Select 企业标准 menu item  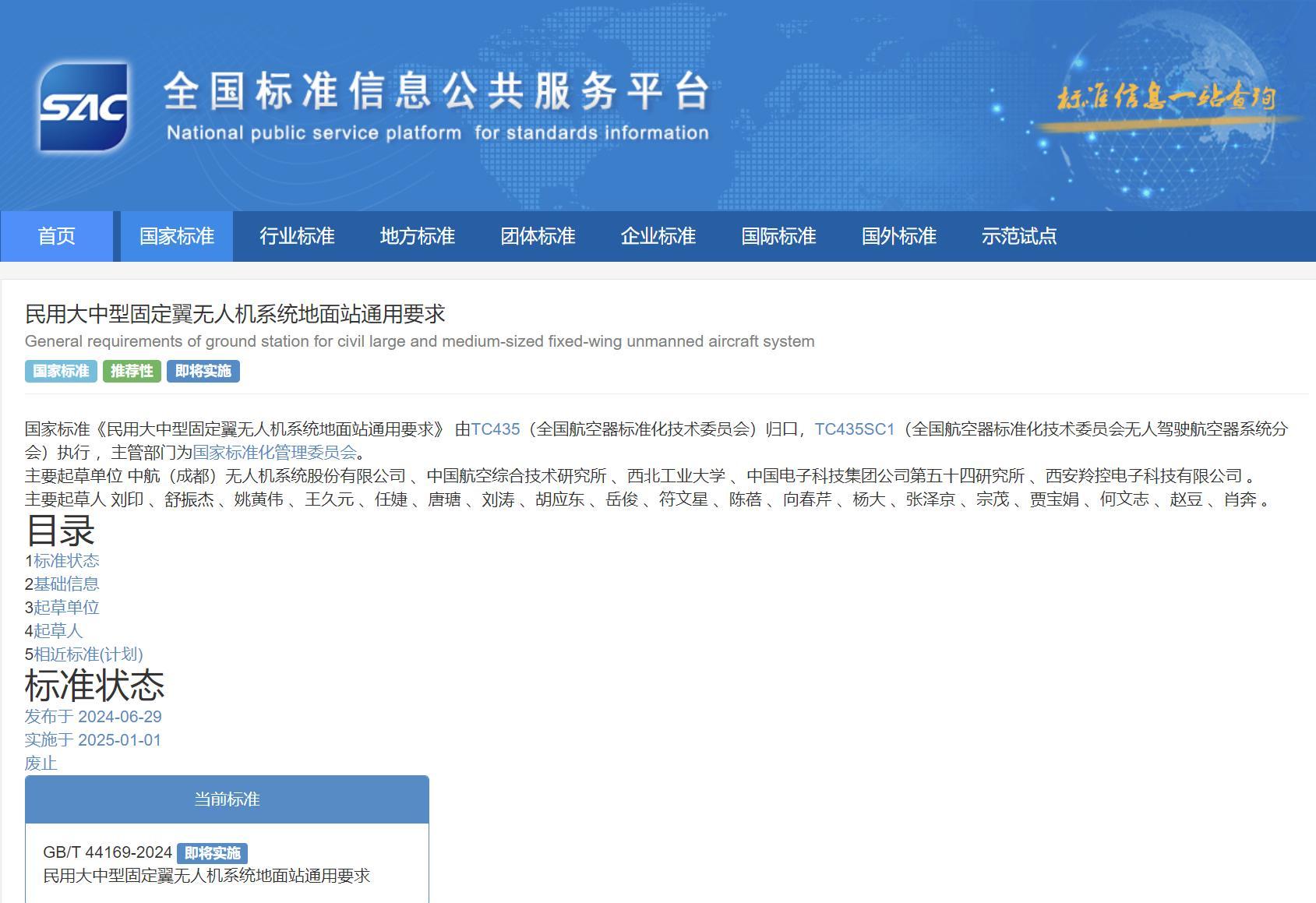(658, 236)
